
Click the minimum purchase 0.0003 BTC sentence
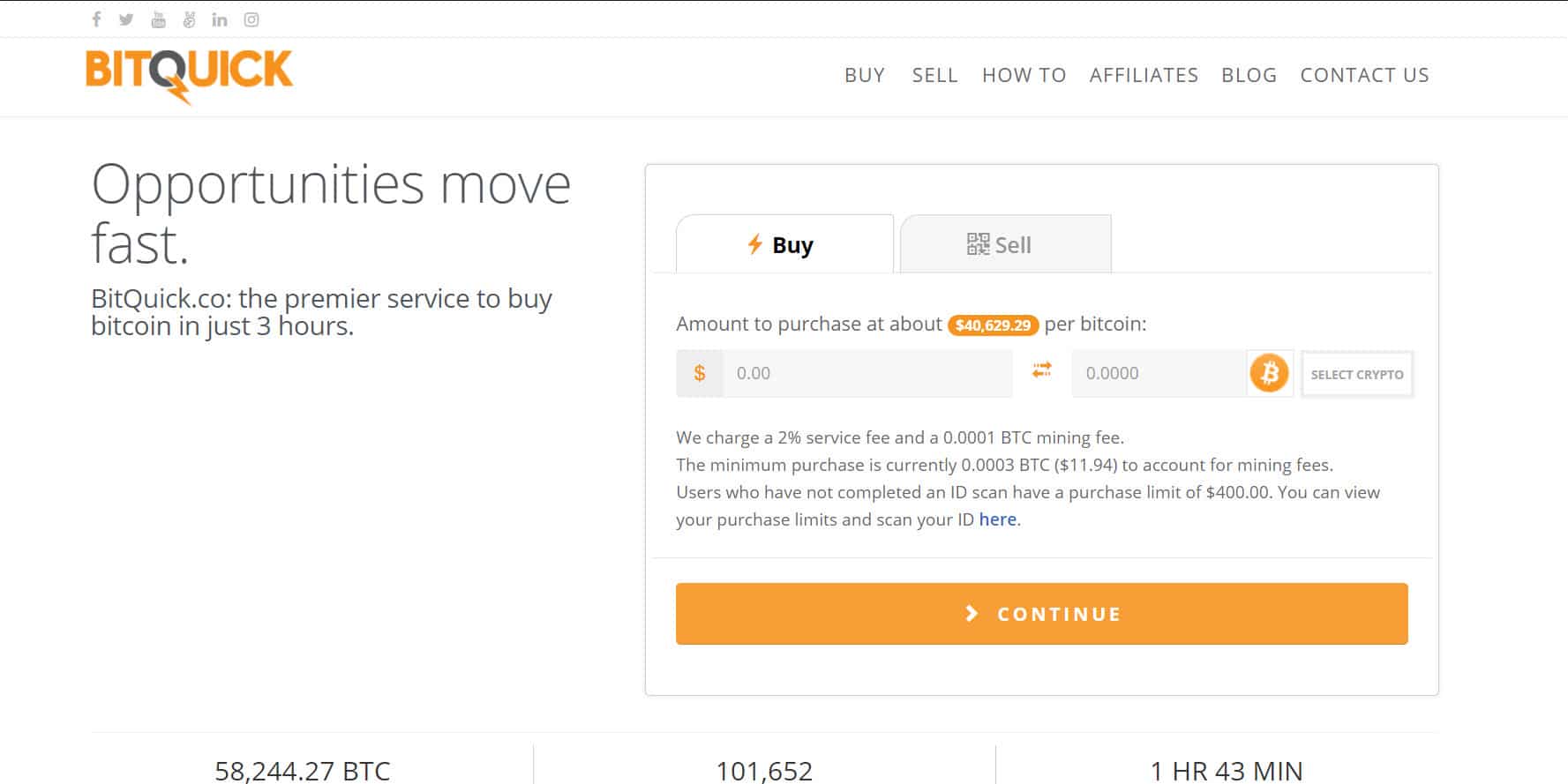[1004, 465]
